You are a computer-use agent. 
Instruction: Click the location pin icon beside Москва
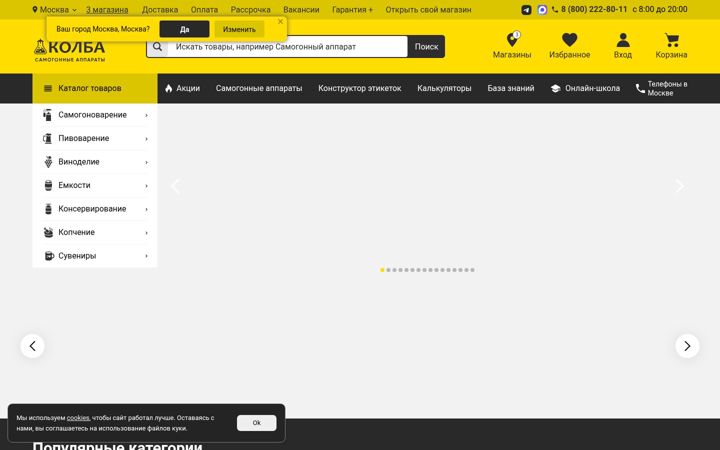(x=35, y=9)
